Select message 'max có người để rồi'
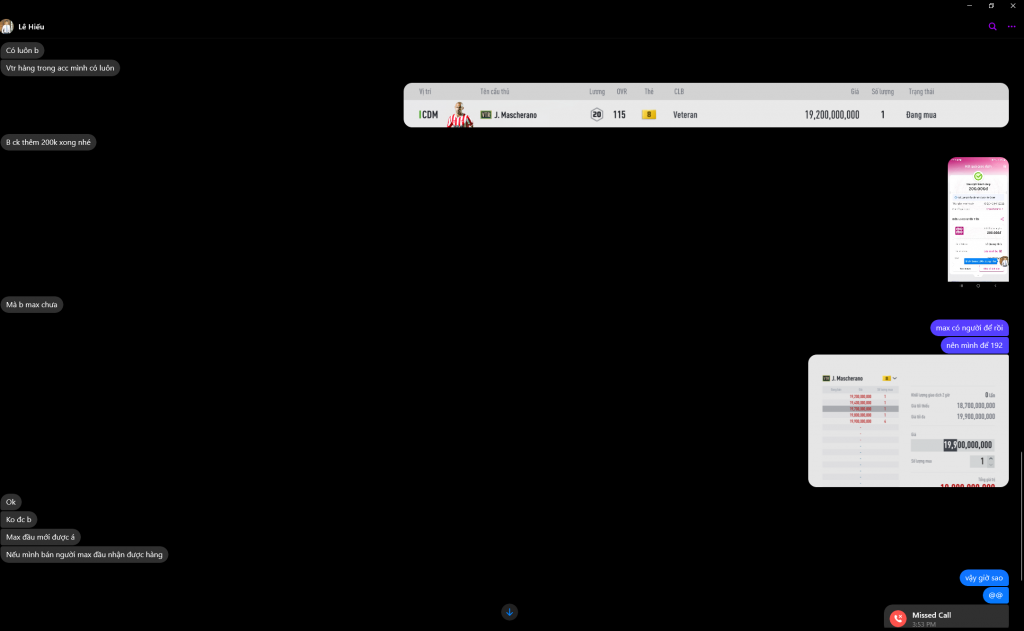 pyautogui.click(x=969, y=328)
